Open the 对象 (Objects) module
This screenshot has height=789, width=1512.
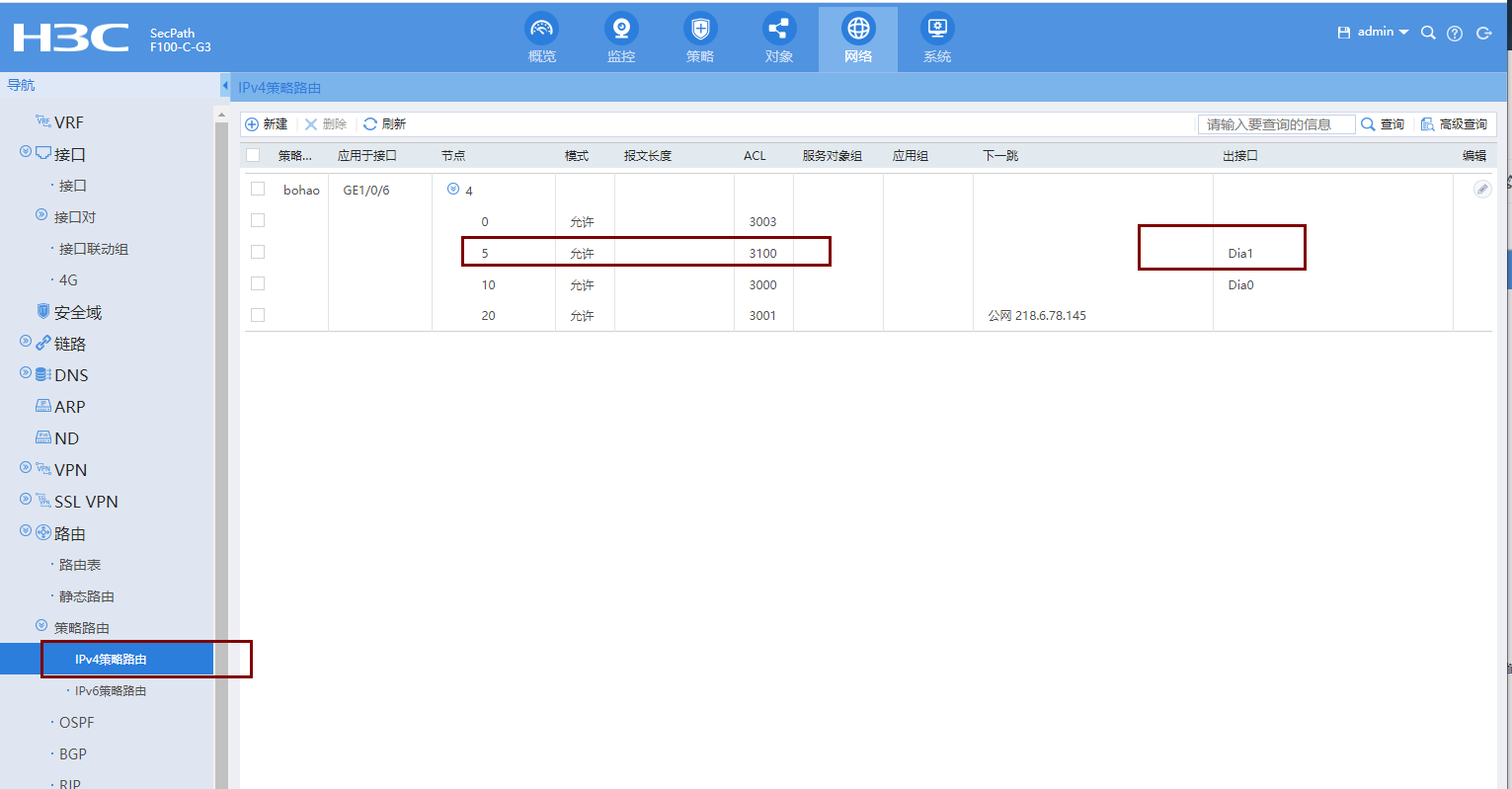[779, 38]
